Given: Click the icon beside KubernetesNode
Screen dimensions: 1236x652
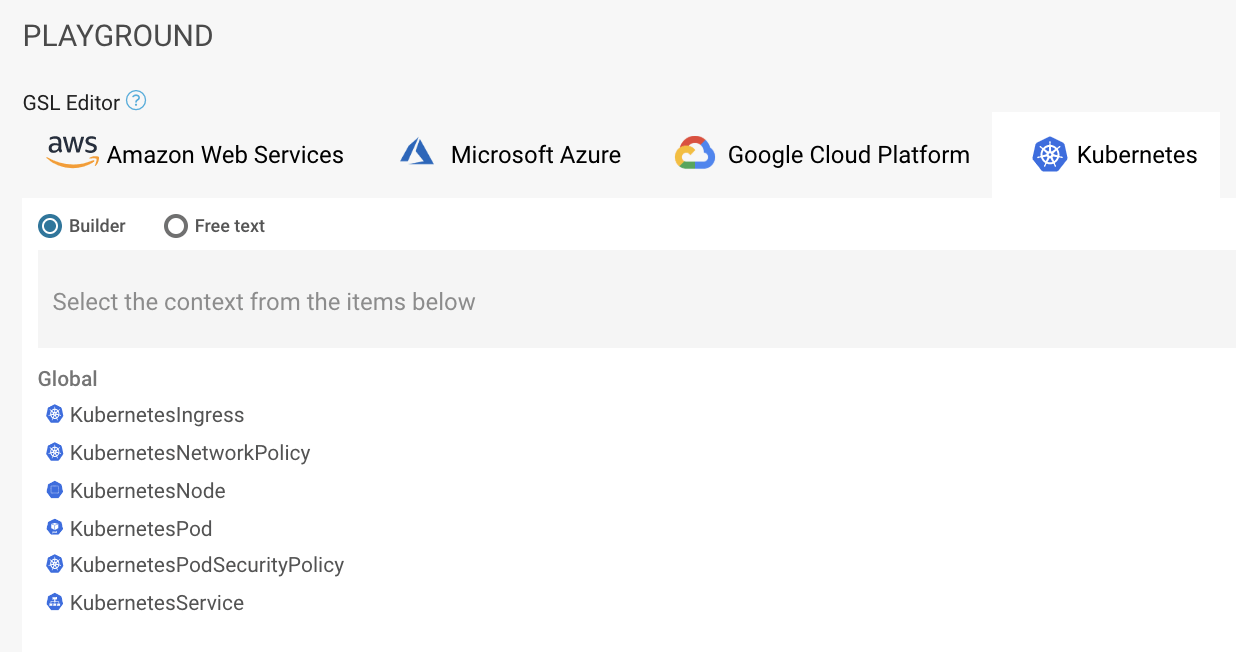Looking at the screenshot, I should (x=55, y=490).
